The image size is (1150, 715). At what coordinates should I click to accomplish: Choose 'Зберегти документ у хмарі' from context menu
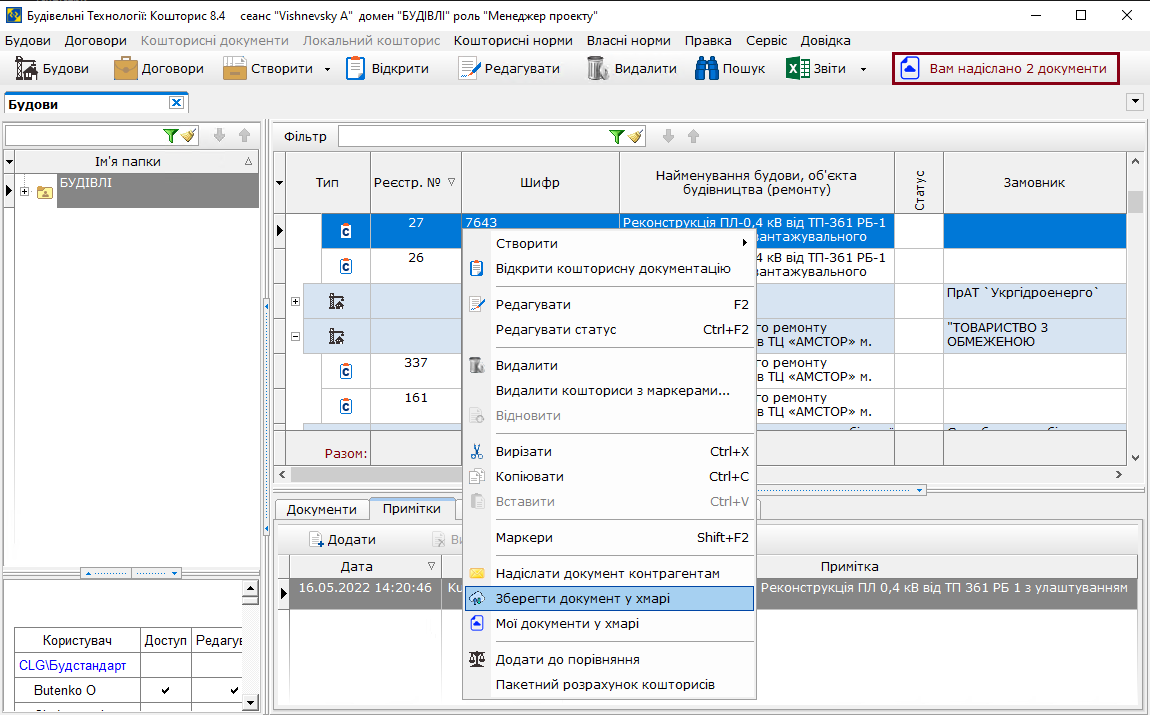tap(609, 598)
